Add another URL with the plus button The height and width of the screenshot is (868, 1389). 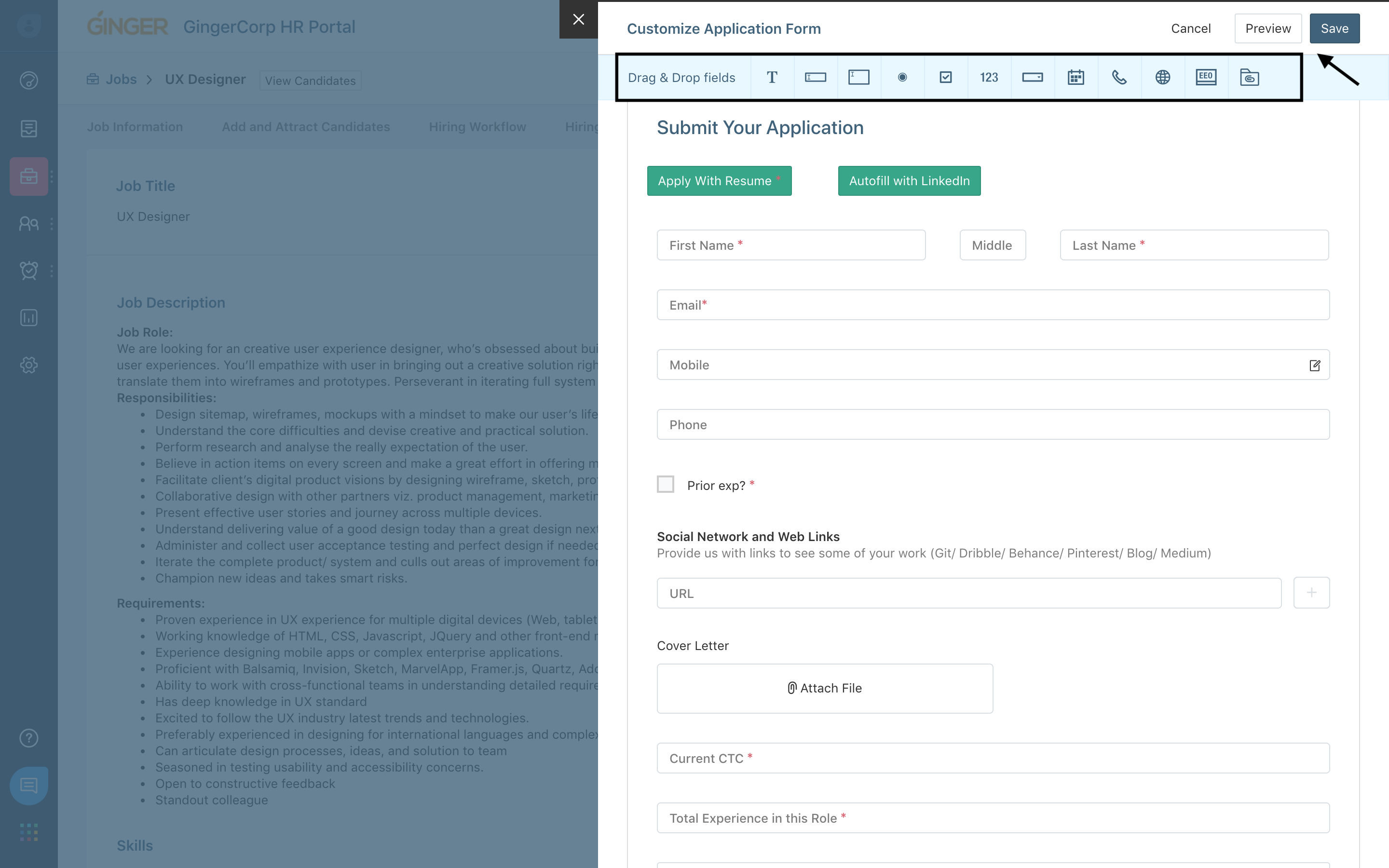click(x=1311, y=593)
